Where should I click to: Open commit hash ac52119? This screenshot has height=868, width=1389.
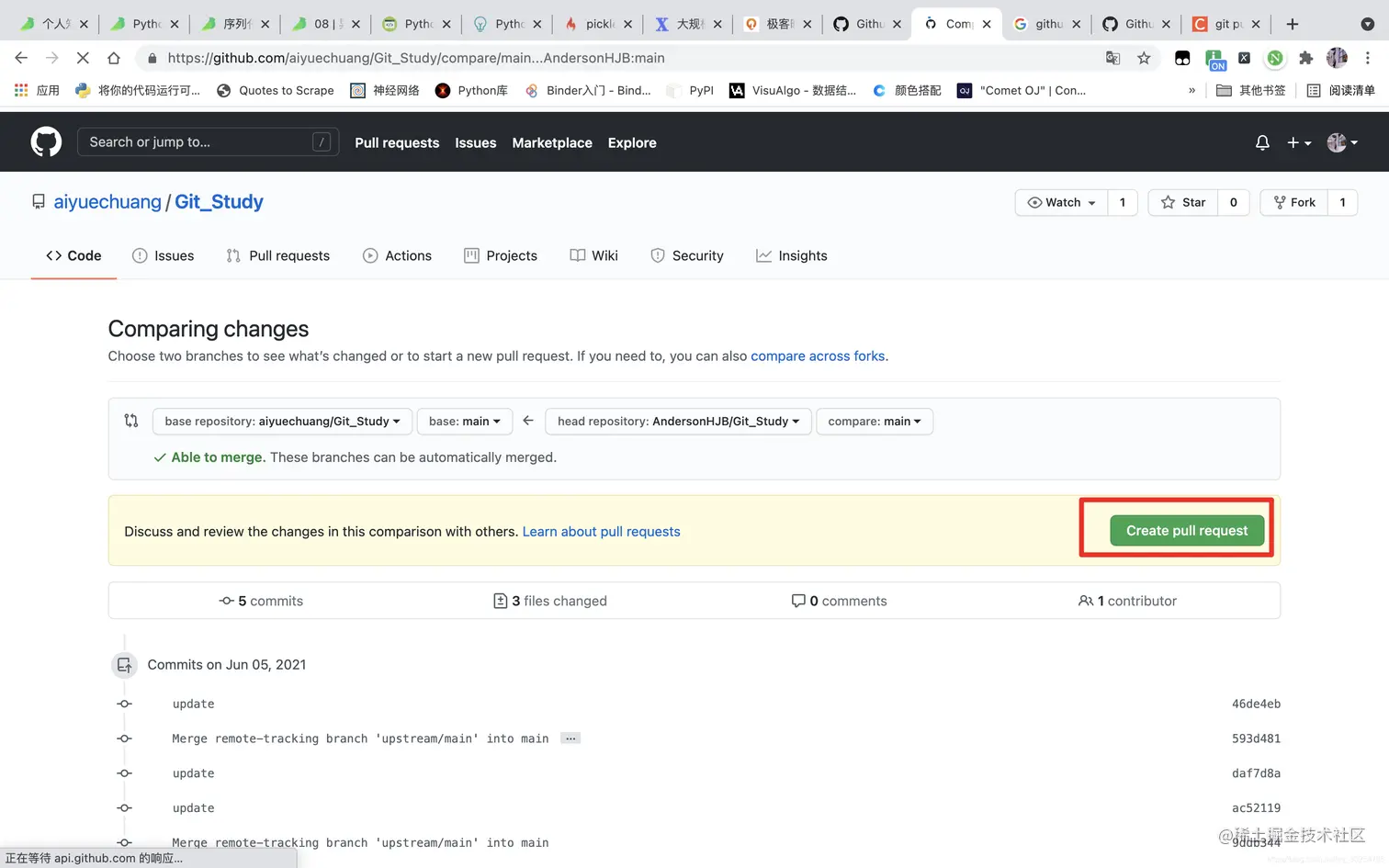tap(1256, 808)
